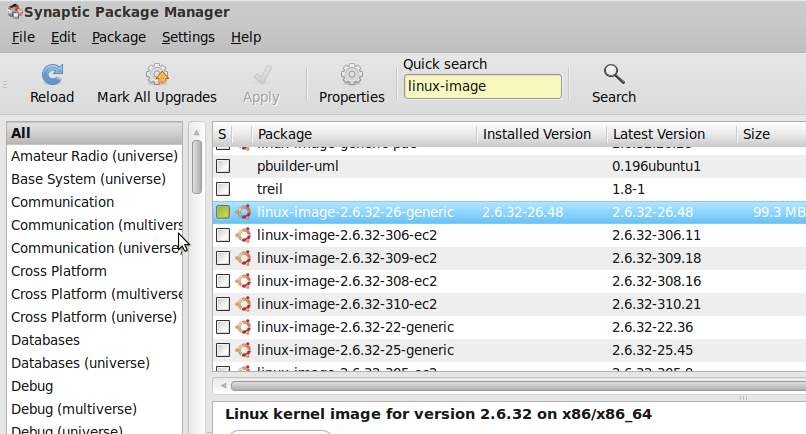
Task: Open the Edit menu
Action: click(x=63, y=37)
